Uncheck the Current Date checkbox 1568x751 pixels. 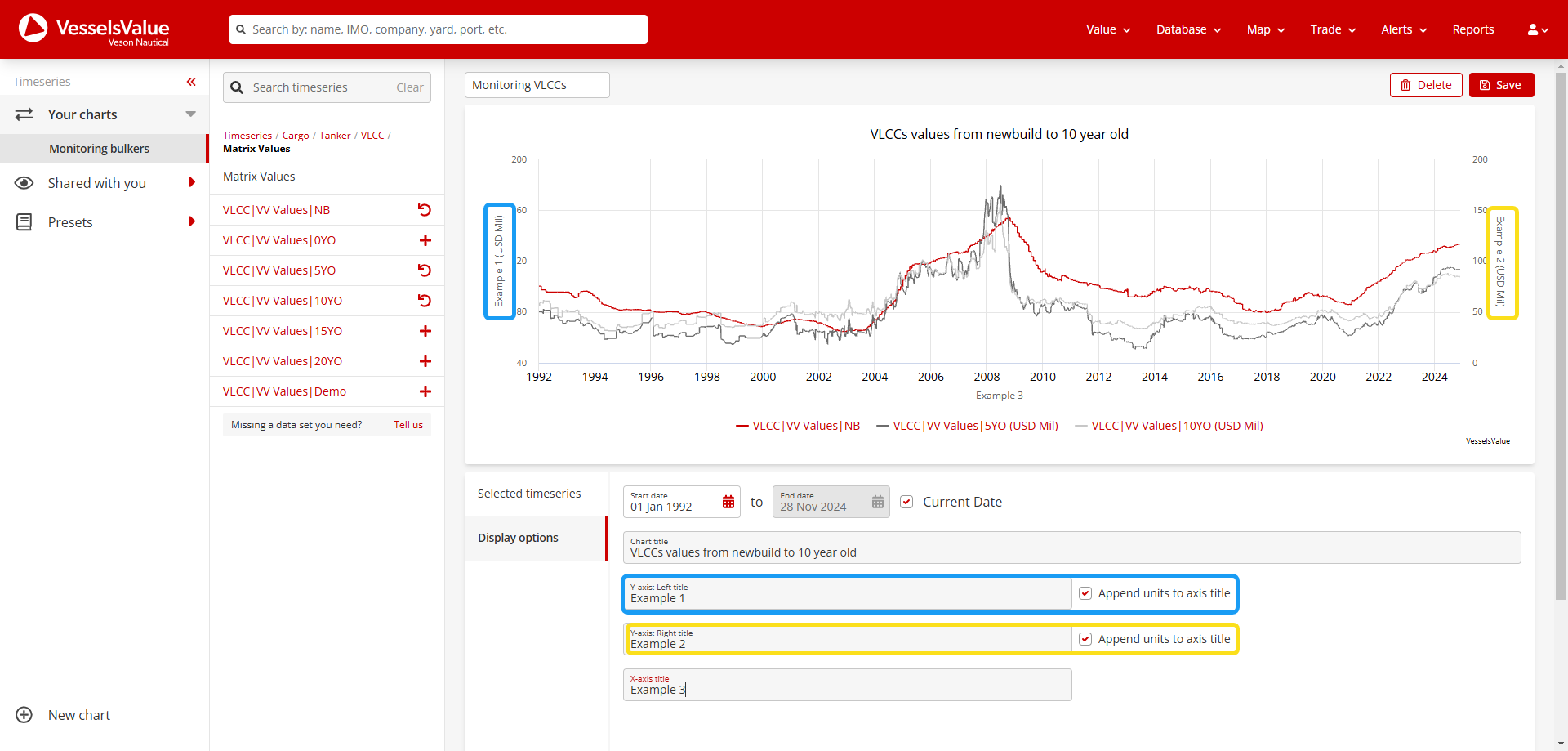906,501
